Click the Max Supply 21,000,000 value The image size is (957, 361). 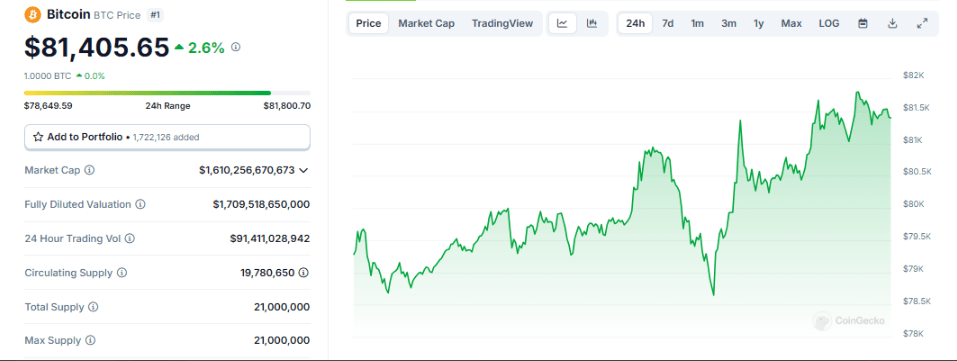coord(282,340)
